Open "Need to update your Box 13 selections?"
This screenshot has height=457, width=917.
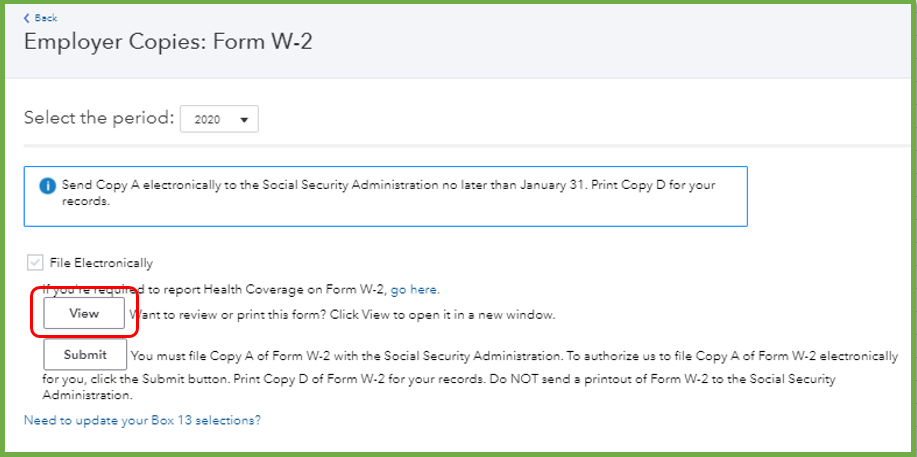point(142,420)
